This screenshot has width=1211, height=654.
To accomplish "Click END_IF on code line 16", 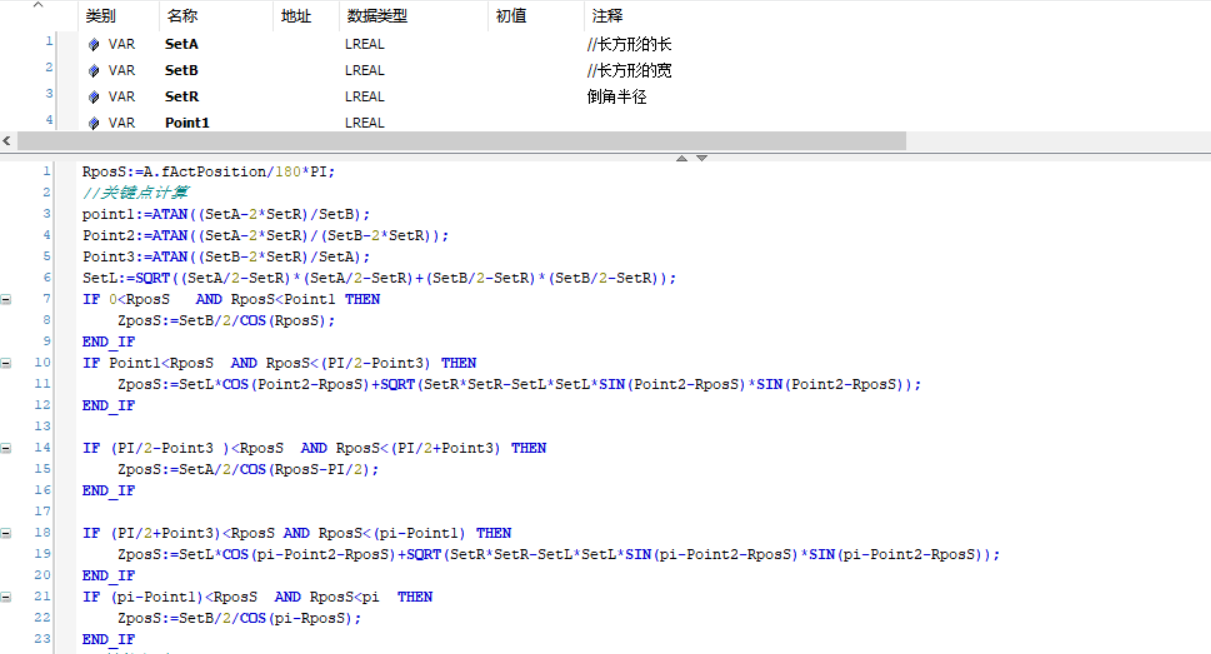I will [108, 491].
